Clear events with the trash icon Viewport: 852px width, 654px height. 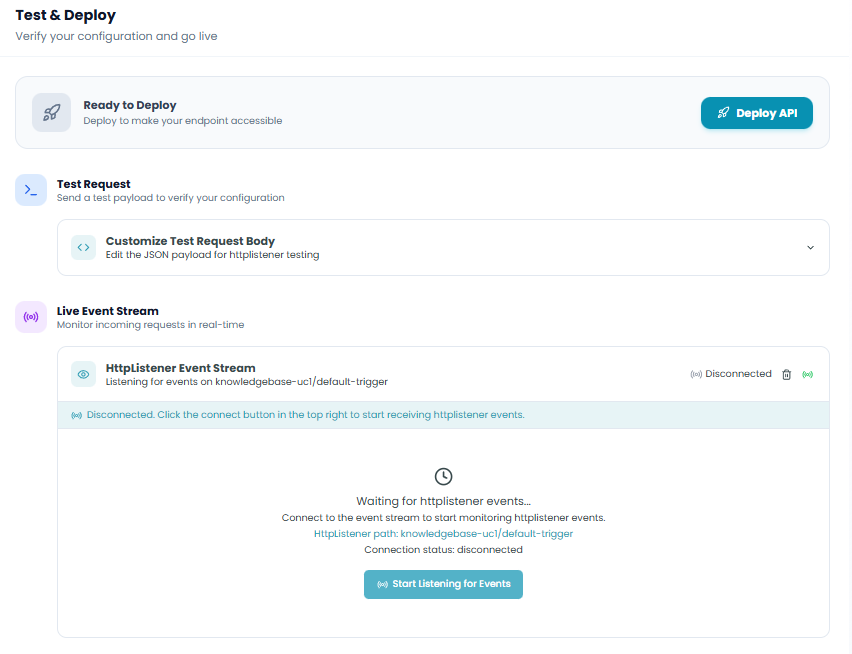coord(786,374)
